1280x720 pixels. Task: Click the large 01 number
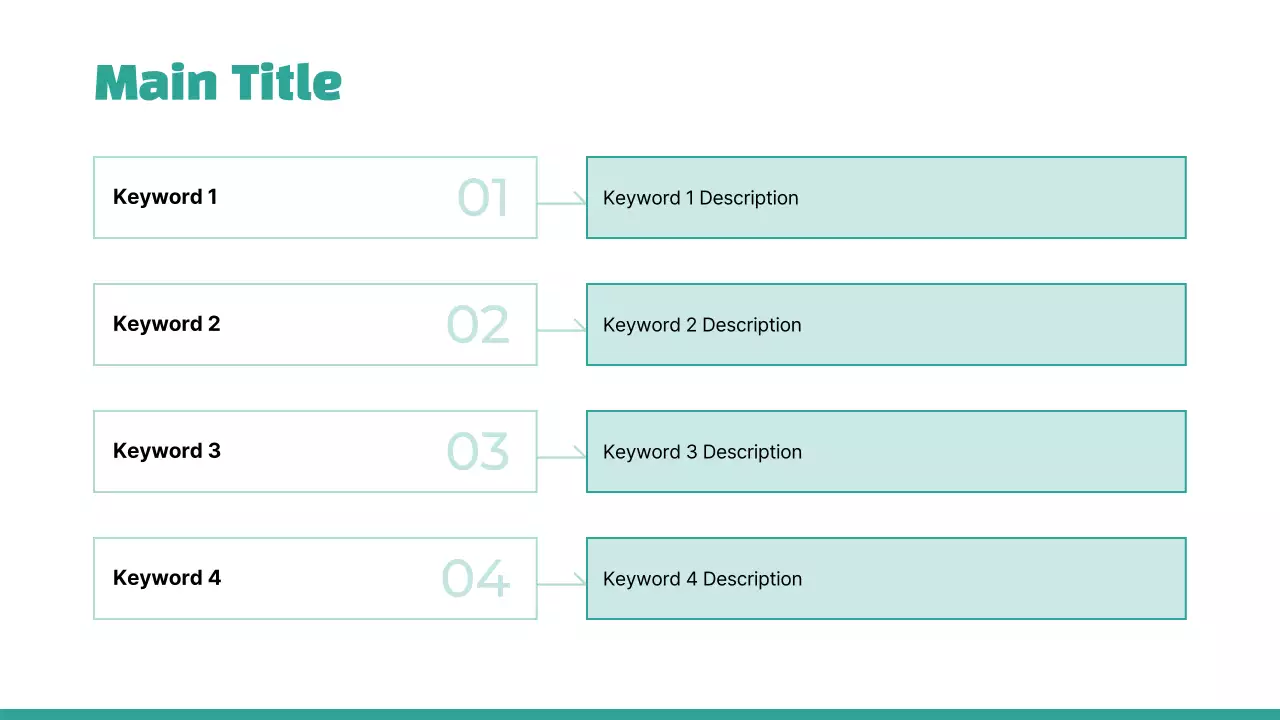(x=483, y=198)
